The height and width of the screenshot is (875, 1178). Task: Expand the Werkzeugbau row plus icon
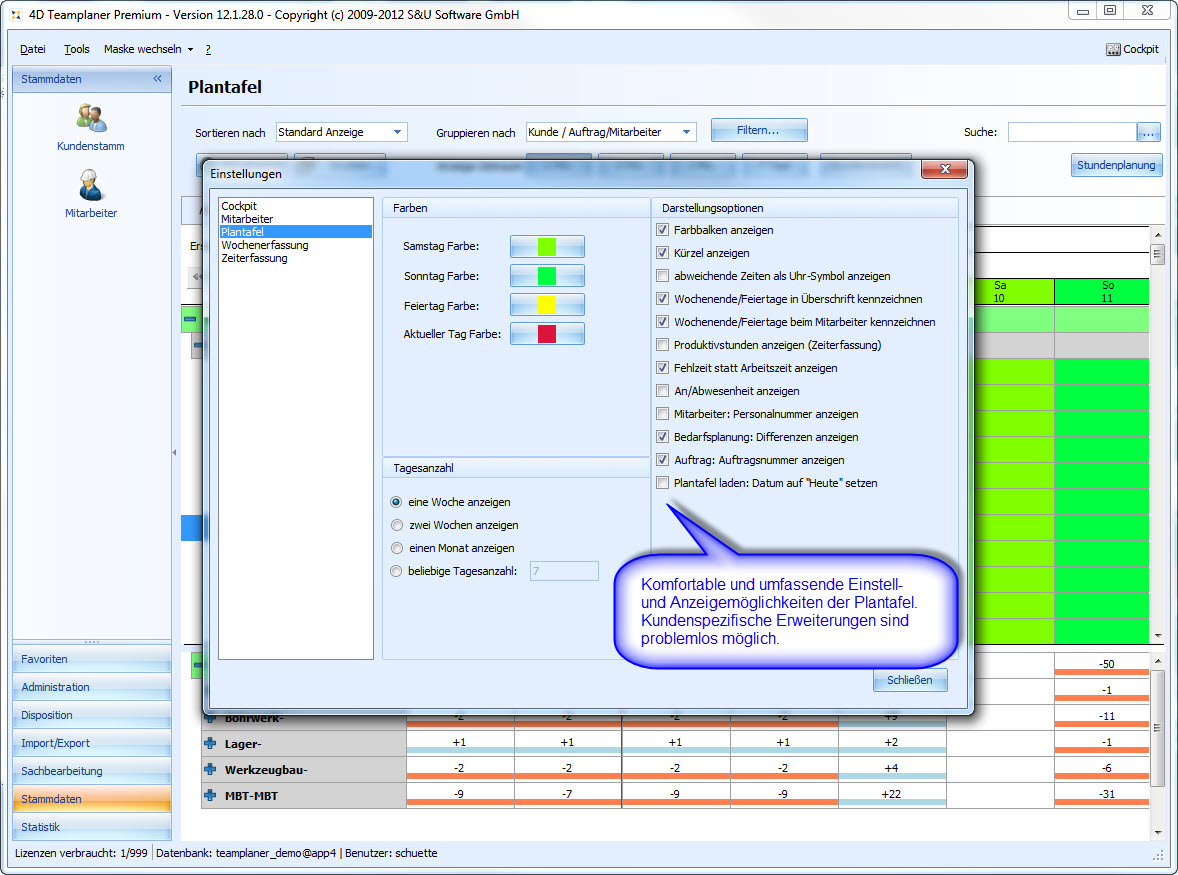[x=210, y=769]
